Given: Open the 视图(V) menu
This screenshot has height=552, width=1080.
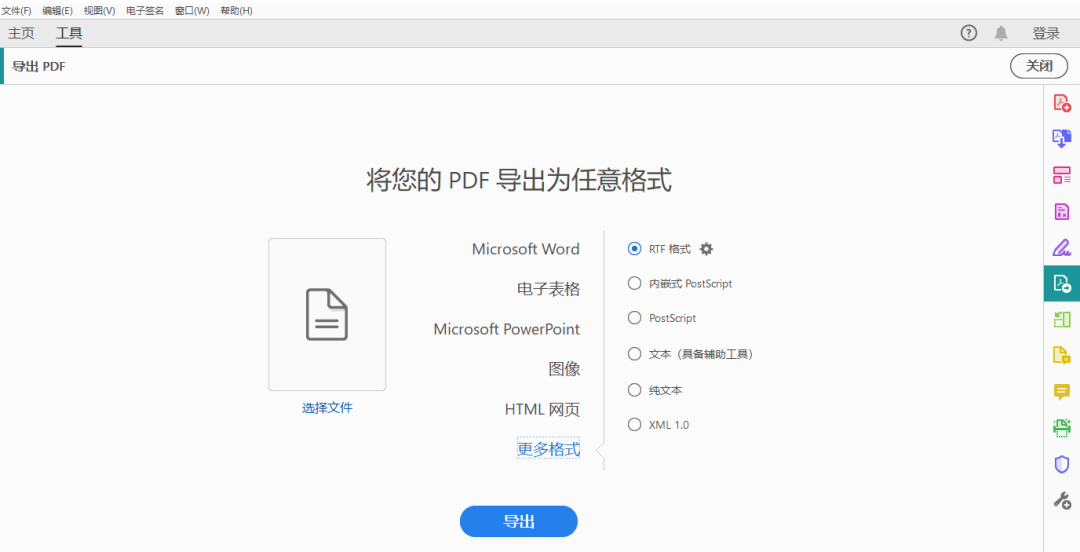Looking at the screenshot, I should [99, 10].
